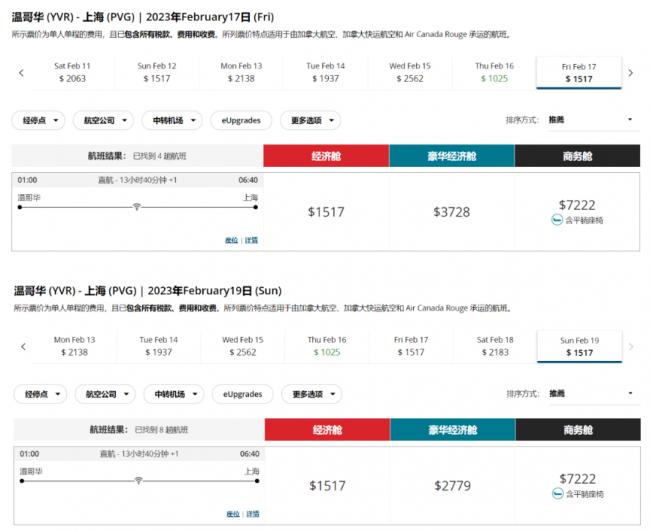Open 座位 link on the Feb 19 flight
650x531 pixels.
click(x=233, y=514)
